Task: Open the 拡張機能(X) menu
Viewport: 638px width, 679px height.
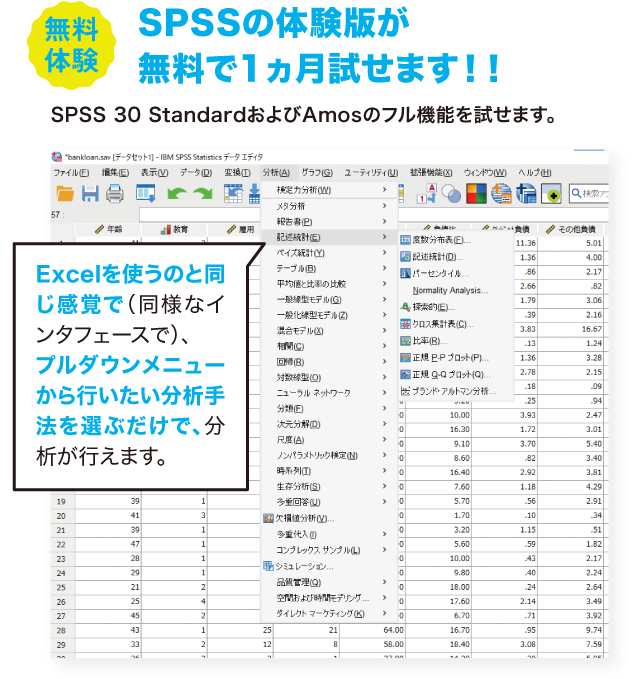Action: click(431, 173)
